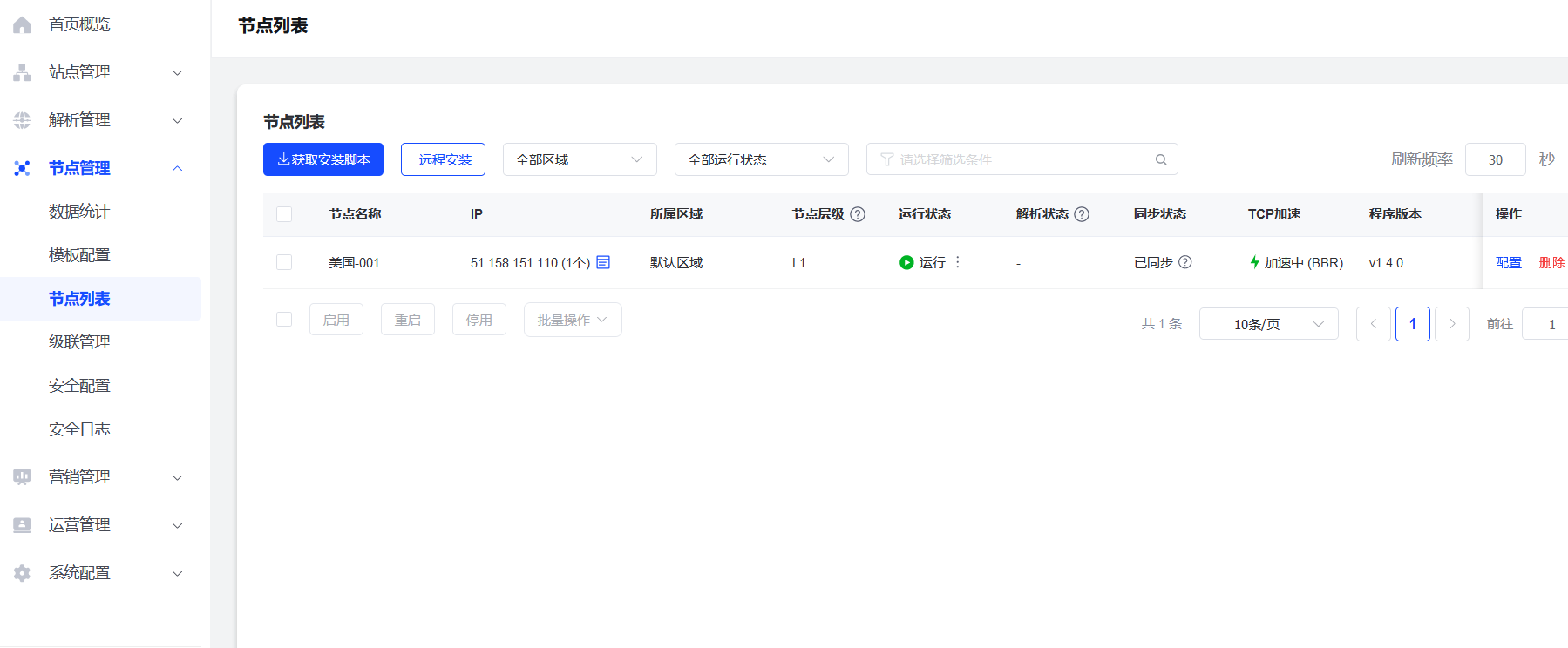
Task: Open 安全日志 submenu item
Action: click(79, 429)
